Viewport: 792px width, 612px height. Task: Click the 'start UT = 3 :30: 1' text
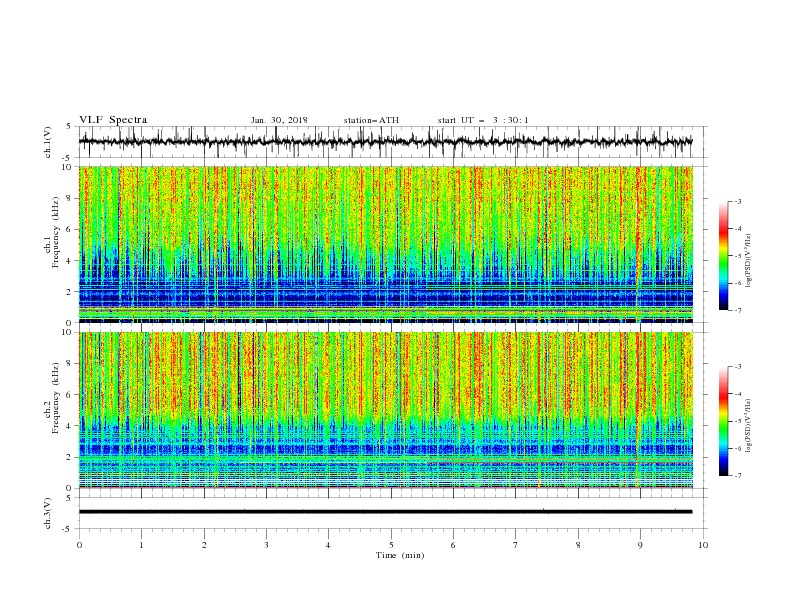(483, 120)
